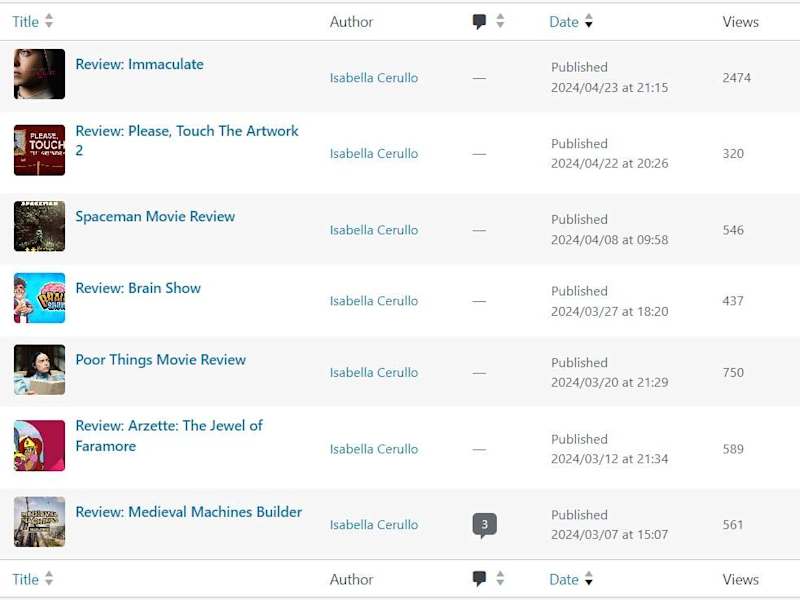Image resolution: width=800 pixels, height=600 pixels.
Task: Toggle Date sort arrows in top header
Action: click(589, 21)
